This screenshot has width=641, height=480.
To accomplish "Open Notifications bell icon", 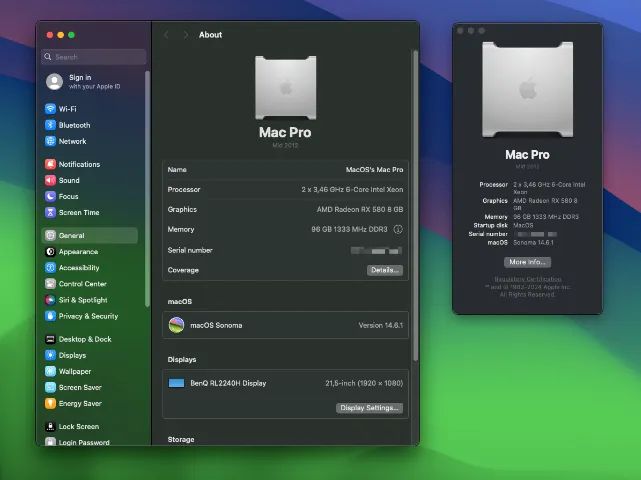I will [50, 164].
